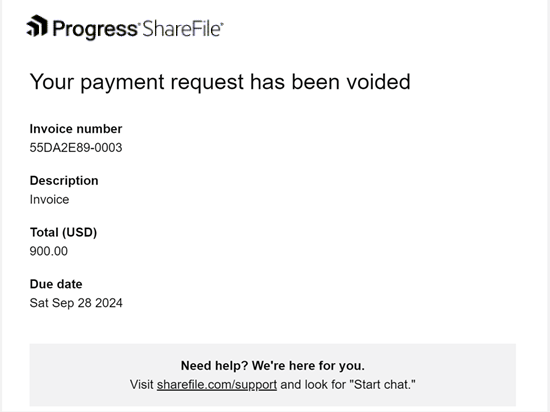Image resolution: width=550 pixels, height=412 pixels.
Task: Click the Sat Sep 28 2024 date
Action: point(76,303)
